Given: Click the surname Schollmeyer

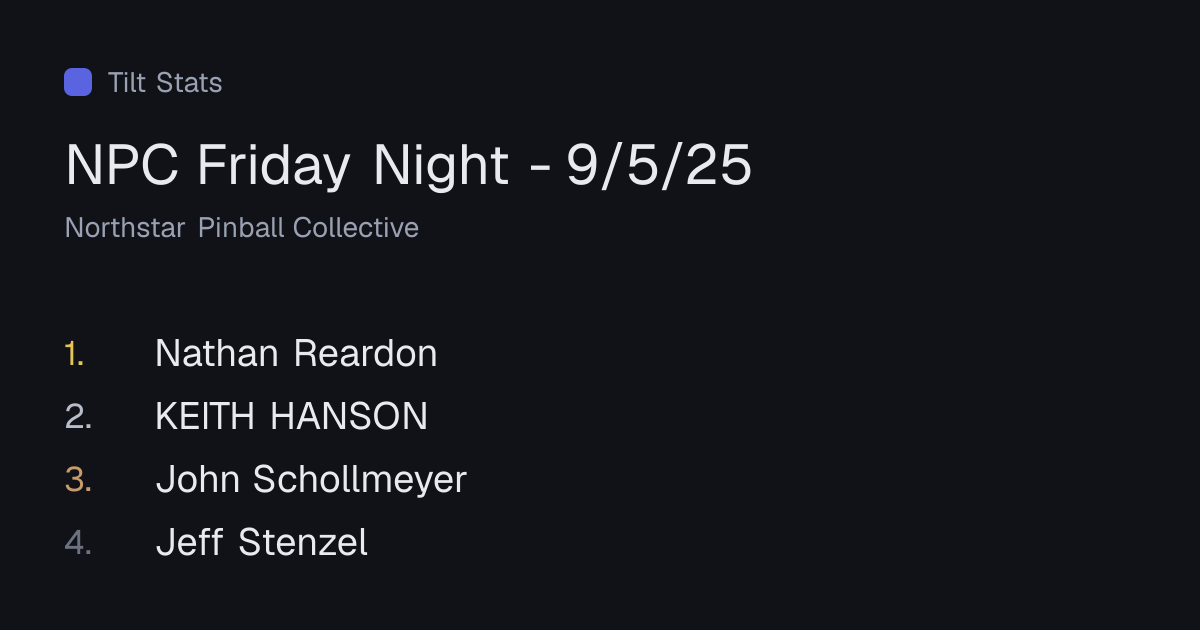Looking at the screenshot, I should (360, 480).
